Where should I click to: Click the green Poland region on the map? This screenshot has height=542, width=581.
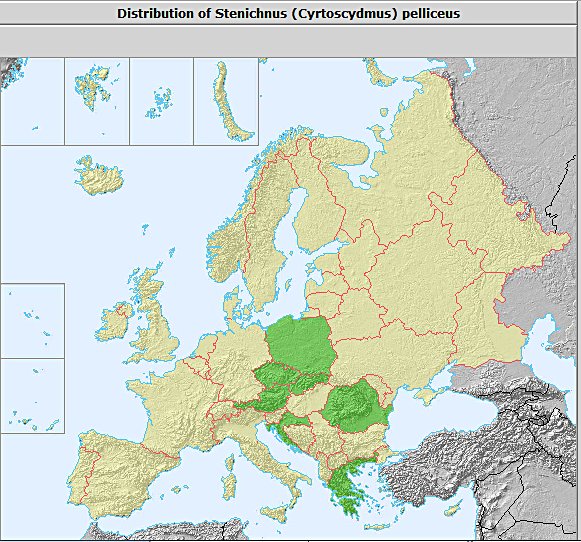(x=302, y=344)
